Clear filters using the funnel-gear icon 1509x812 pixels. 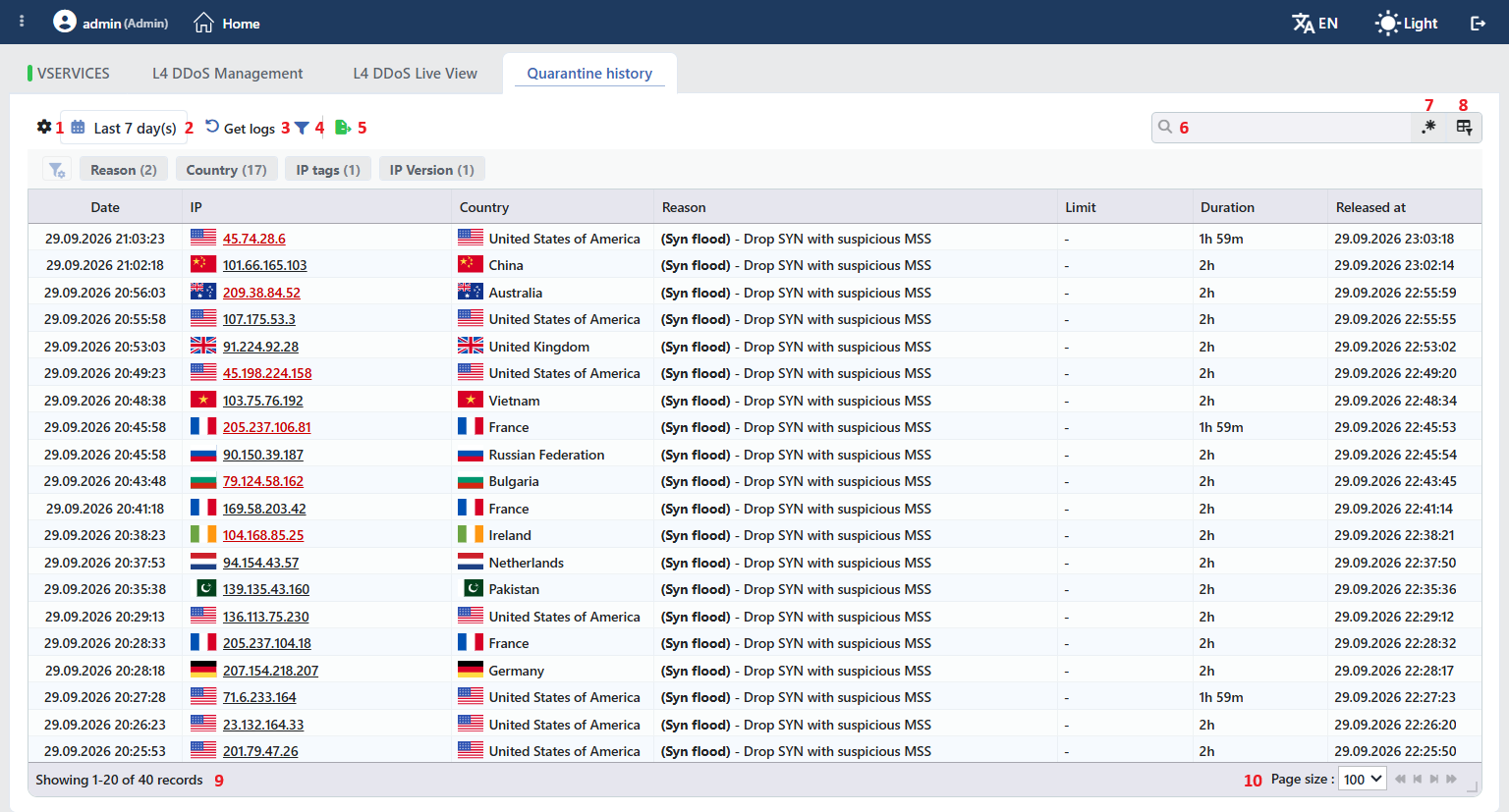(x=57, y=170)
